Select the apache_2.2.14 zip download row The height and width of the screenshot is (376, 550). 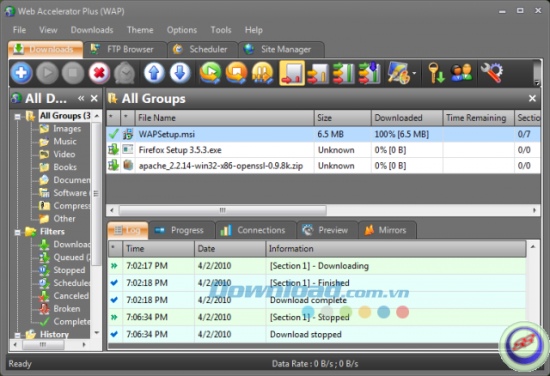tap(323, 166)
